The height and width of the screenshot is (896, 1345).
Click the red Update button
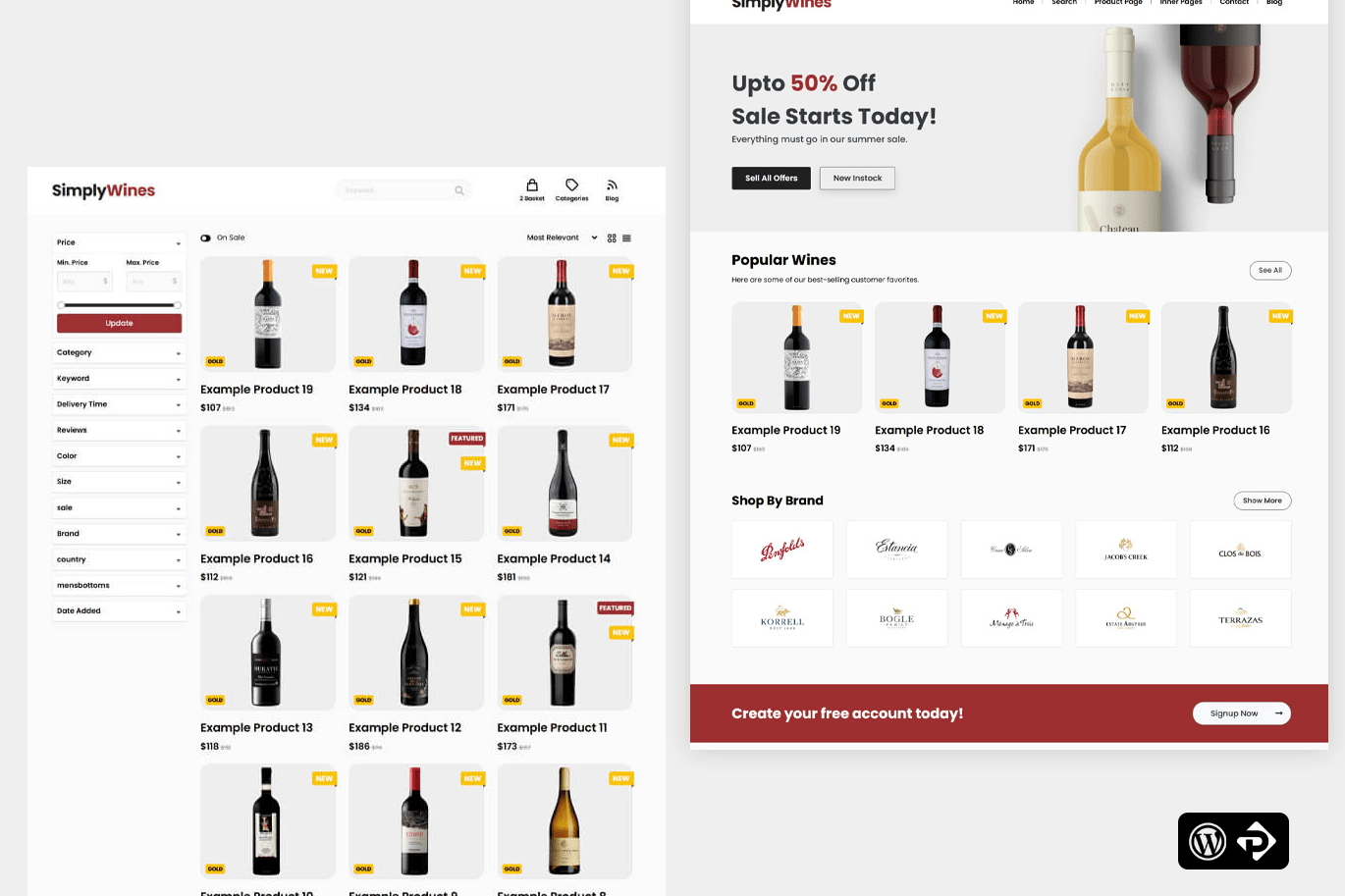[x=119, y=323]
